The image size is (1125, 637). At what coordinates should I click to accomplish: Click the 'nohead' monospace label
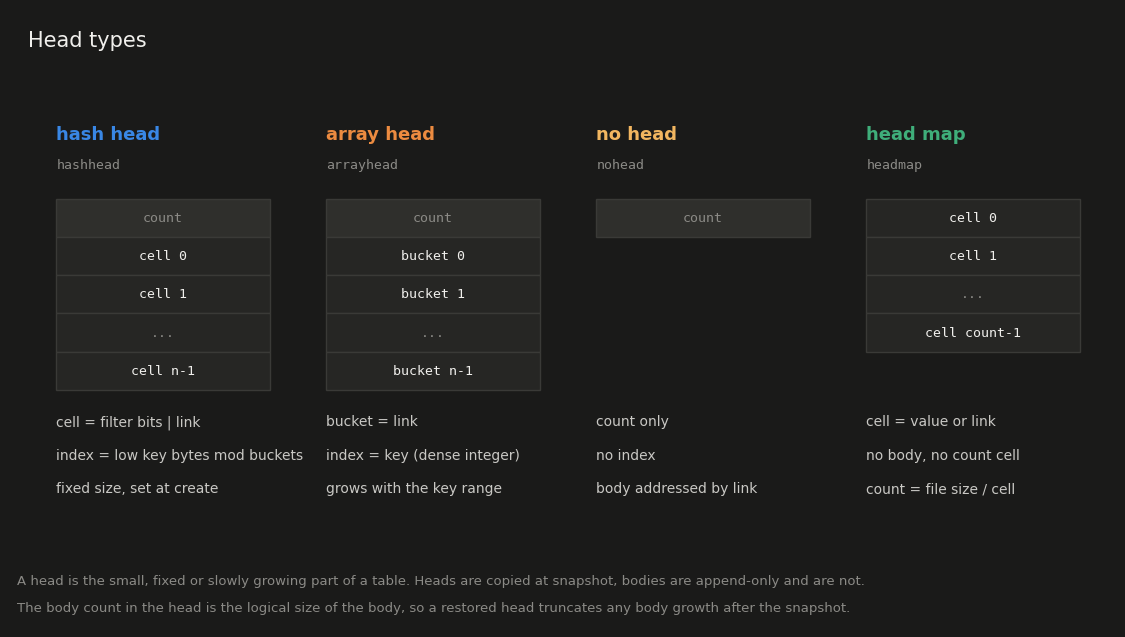[x=620, y=165]
